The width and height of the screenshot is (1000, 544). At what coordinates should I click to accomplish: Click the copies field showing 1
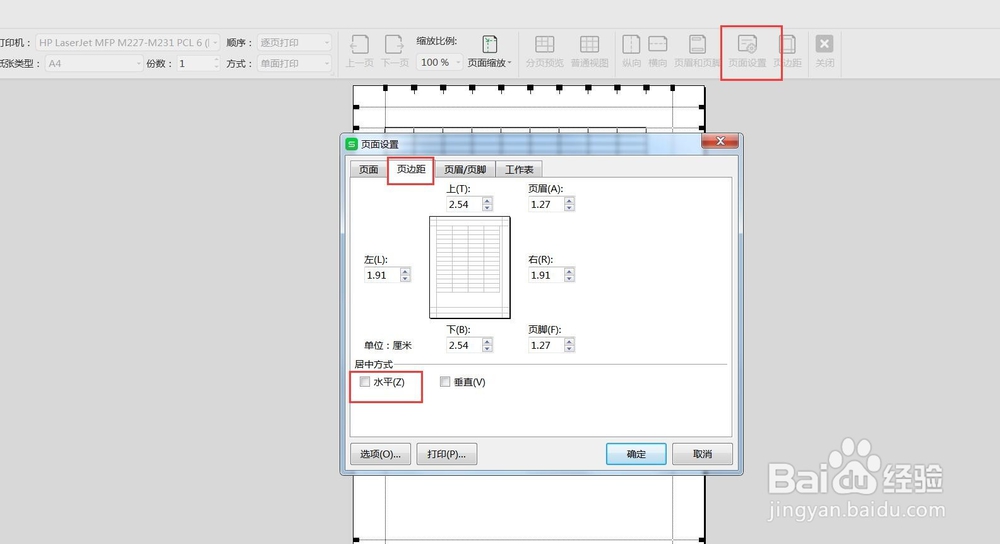point(194,64)
